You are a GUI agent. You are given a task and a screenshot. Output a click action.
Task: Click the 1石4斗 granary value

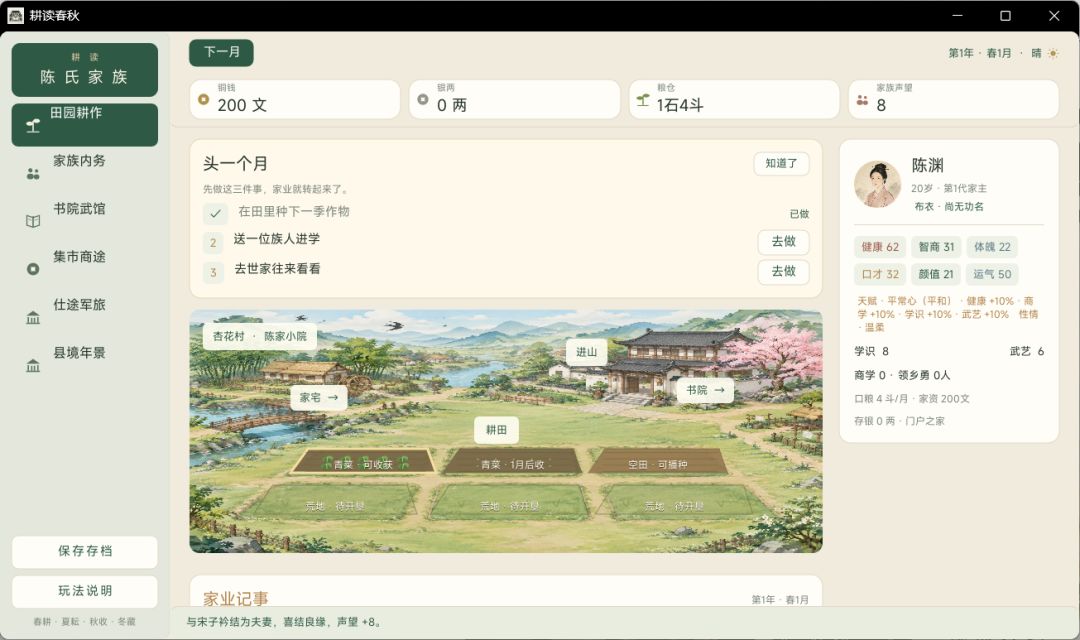(x=680, y=105)
